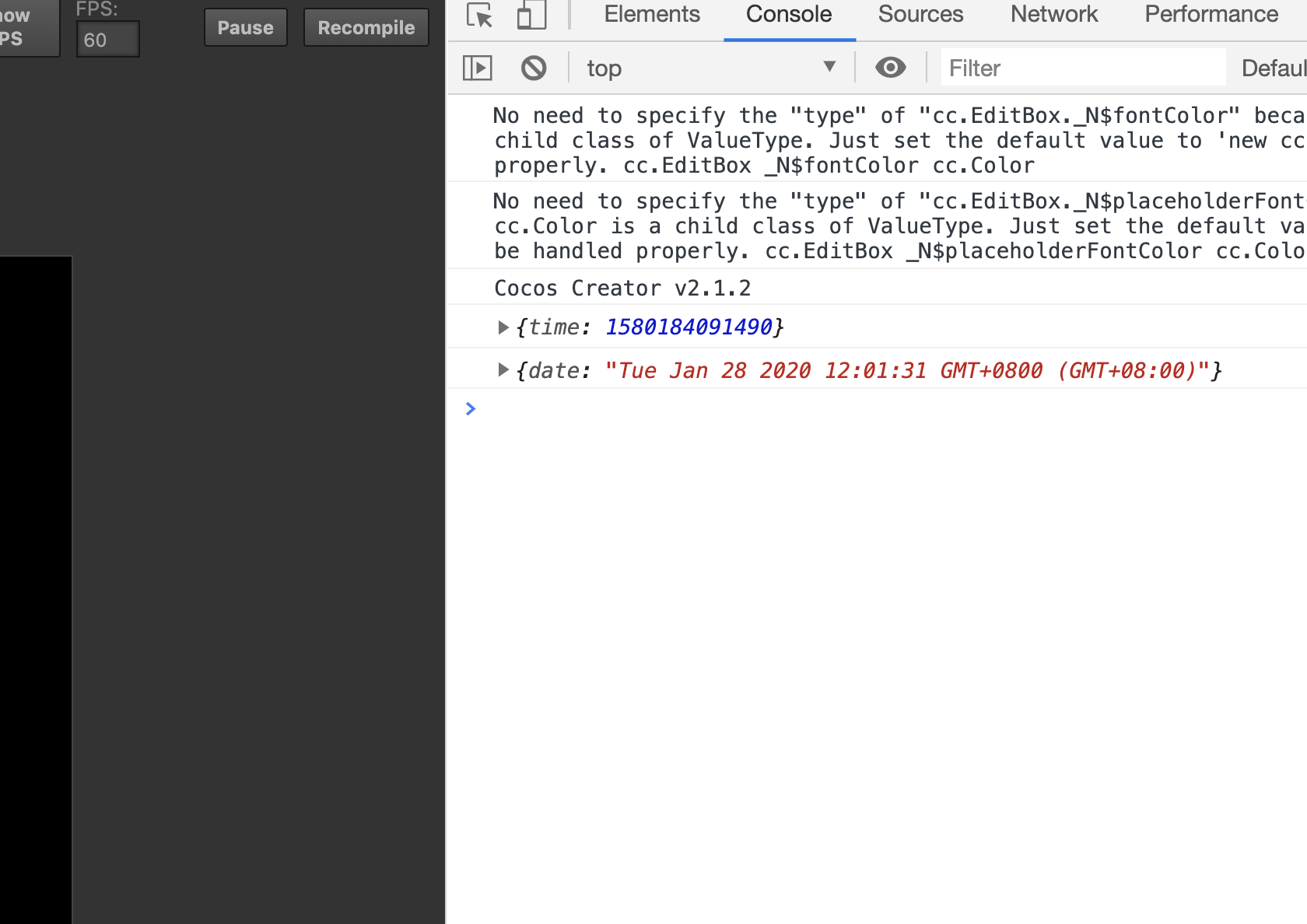Screen dimensions: 1307x924
Task: Expand the date object log entry
Action: [x=503, y=370]
